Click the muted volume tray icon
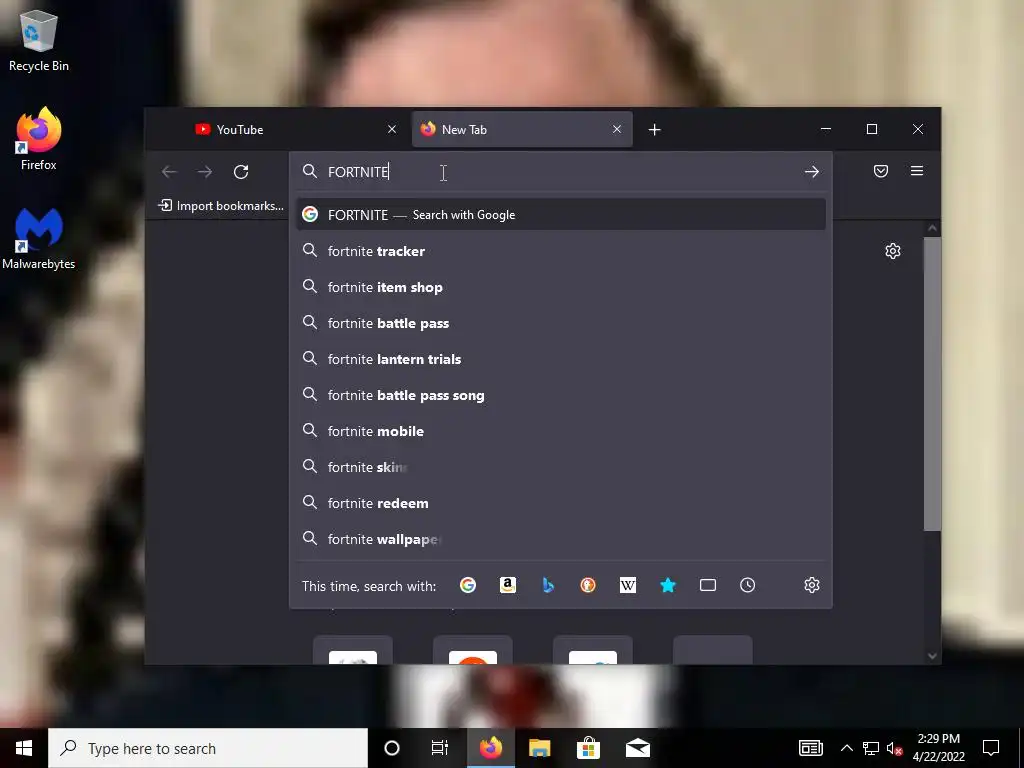Viewport: 1024px width, 768px height. [894, 748]
